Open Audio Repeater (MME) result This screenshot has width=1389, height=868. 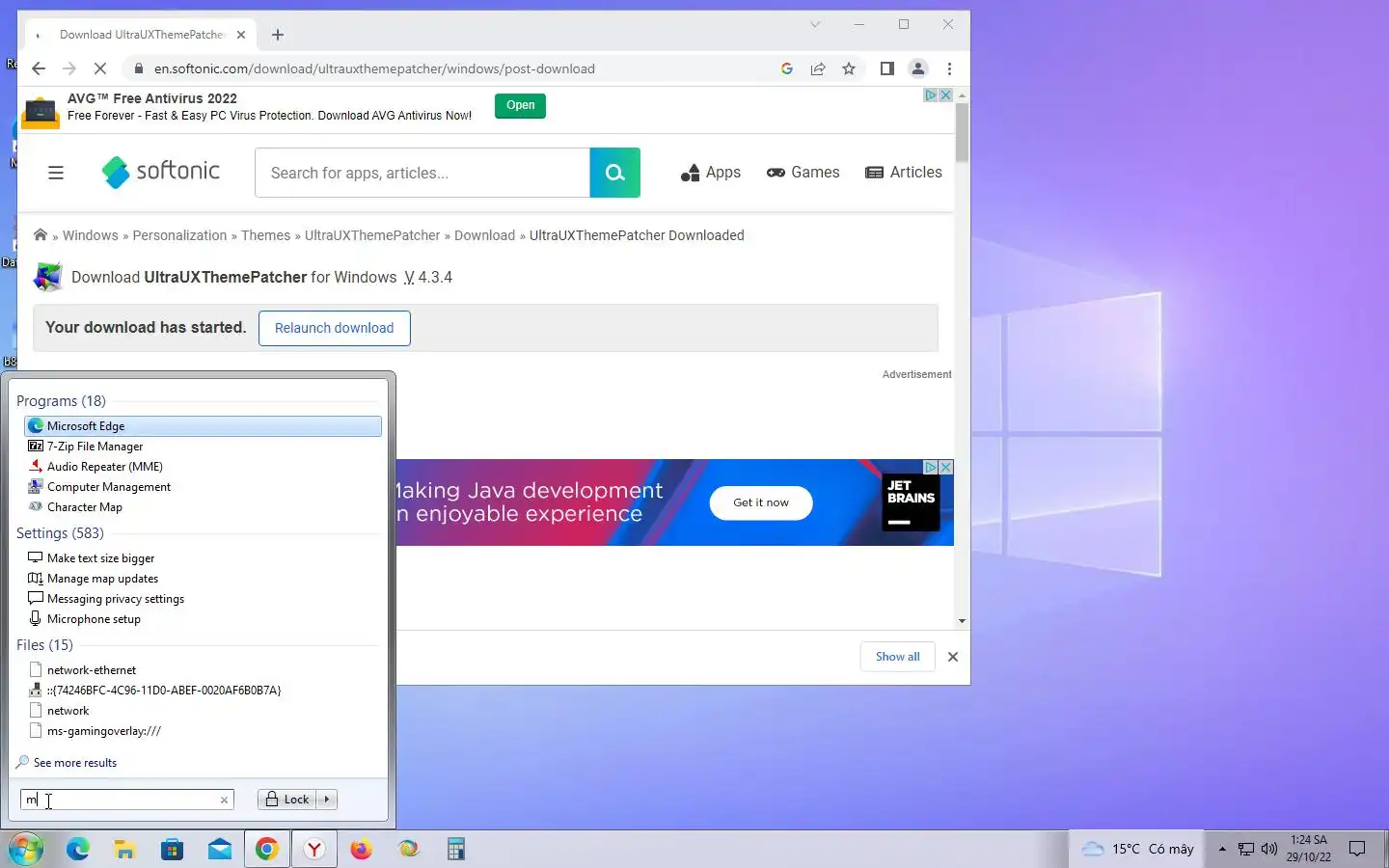coord(203,467)
